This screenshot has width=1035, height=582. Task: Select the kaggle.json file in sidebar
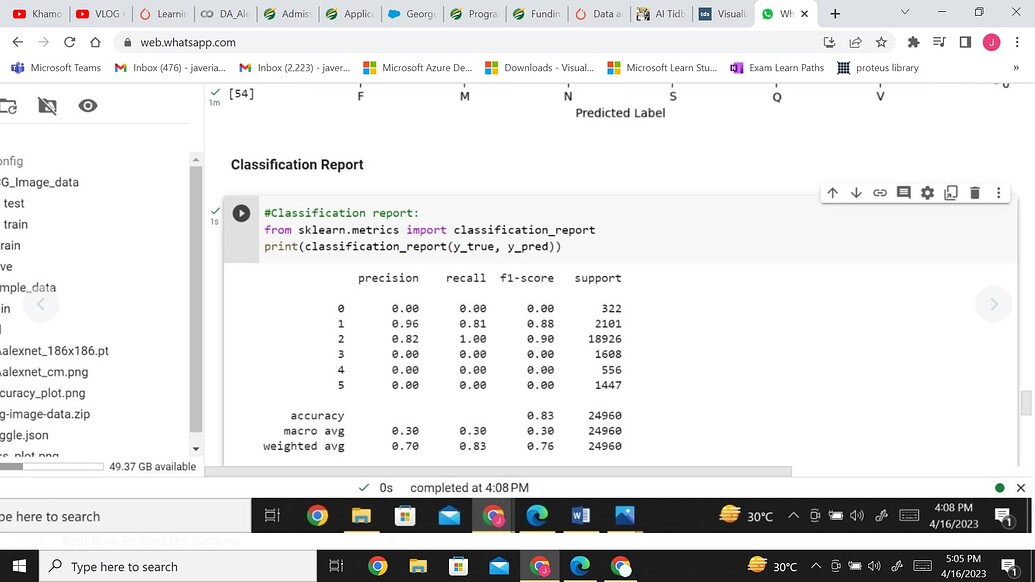(x=24, y=435)
